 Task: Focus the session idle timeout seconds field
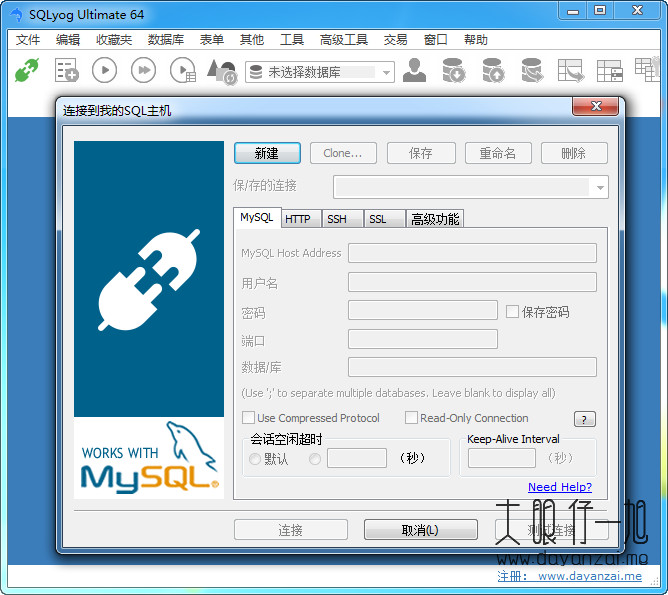point(357,458)
